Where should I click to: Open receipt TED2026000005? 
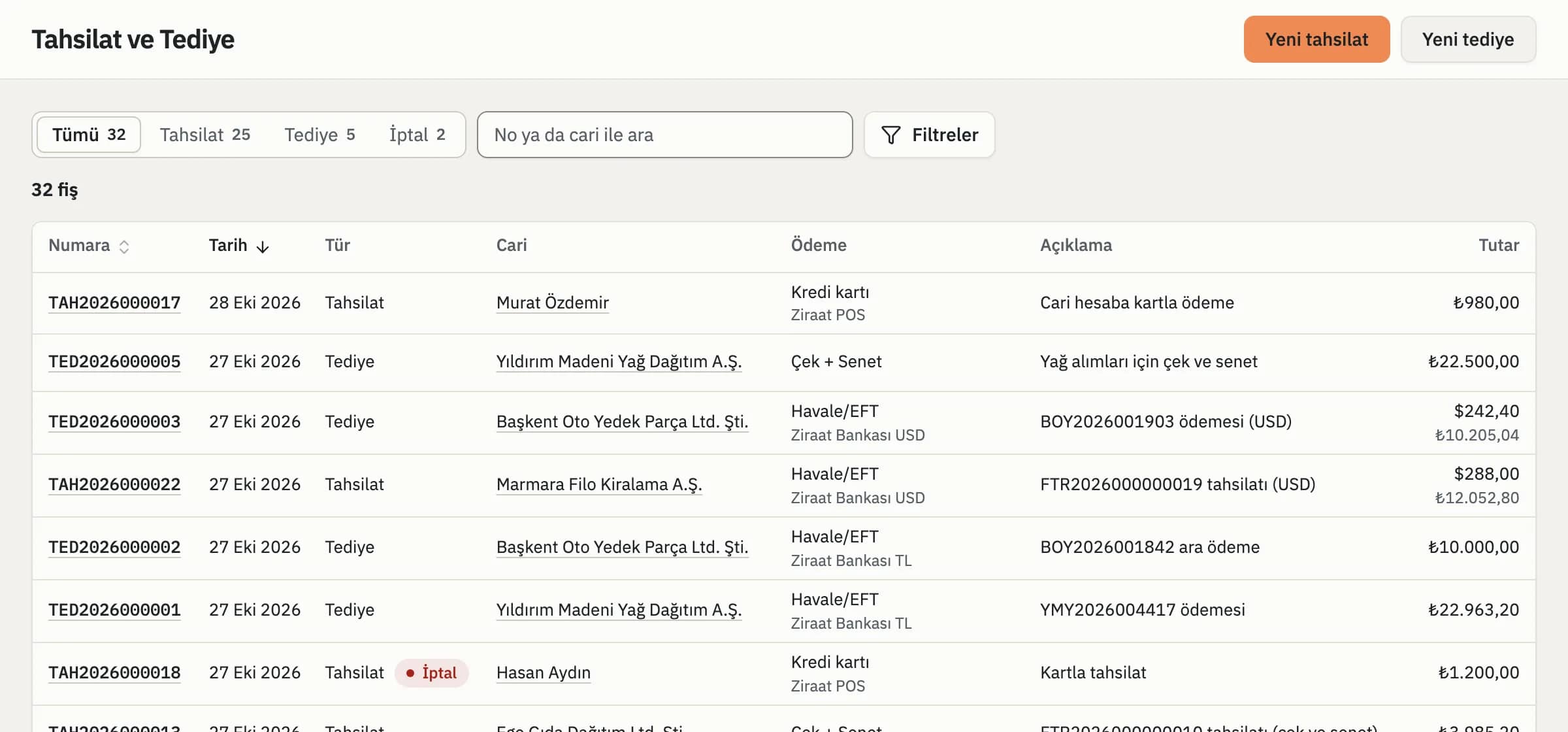point(114,361)
